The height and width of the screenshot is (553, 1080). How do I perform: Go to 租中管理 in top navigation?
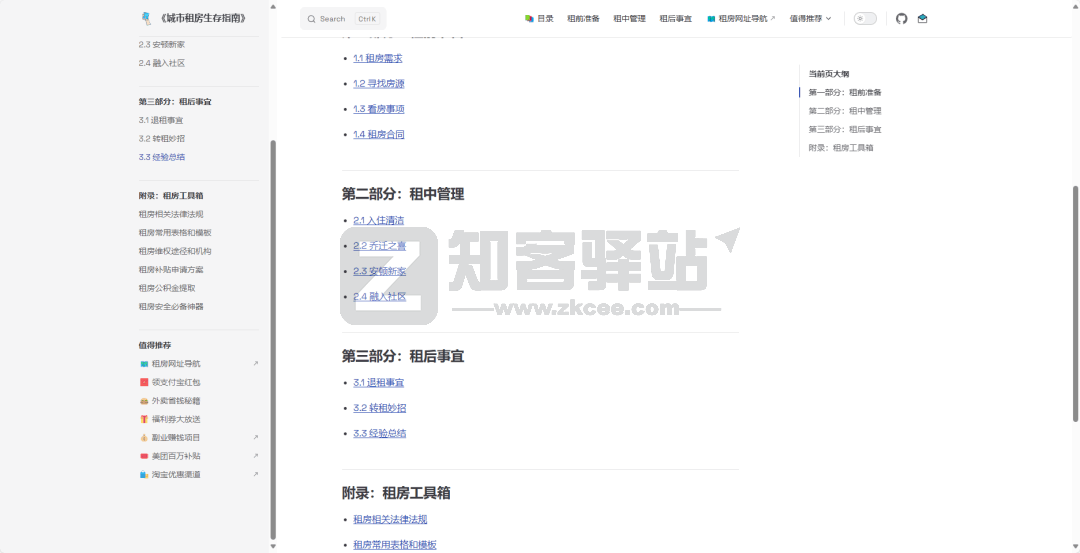click(x=630, y=19)
